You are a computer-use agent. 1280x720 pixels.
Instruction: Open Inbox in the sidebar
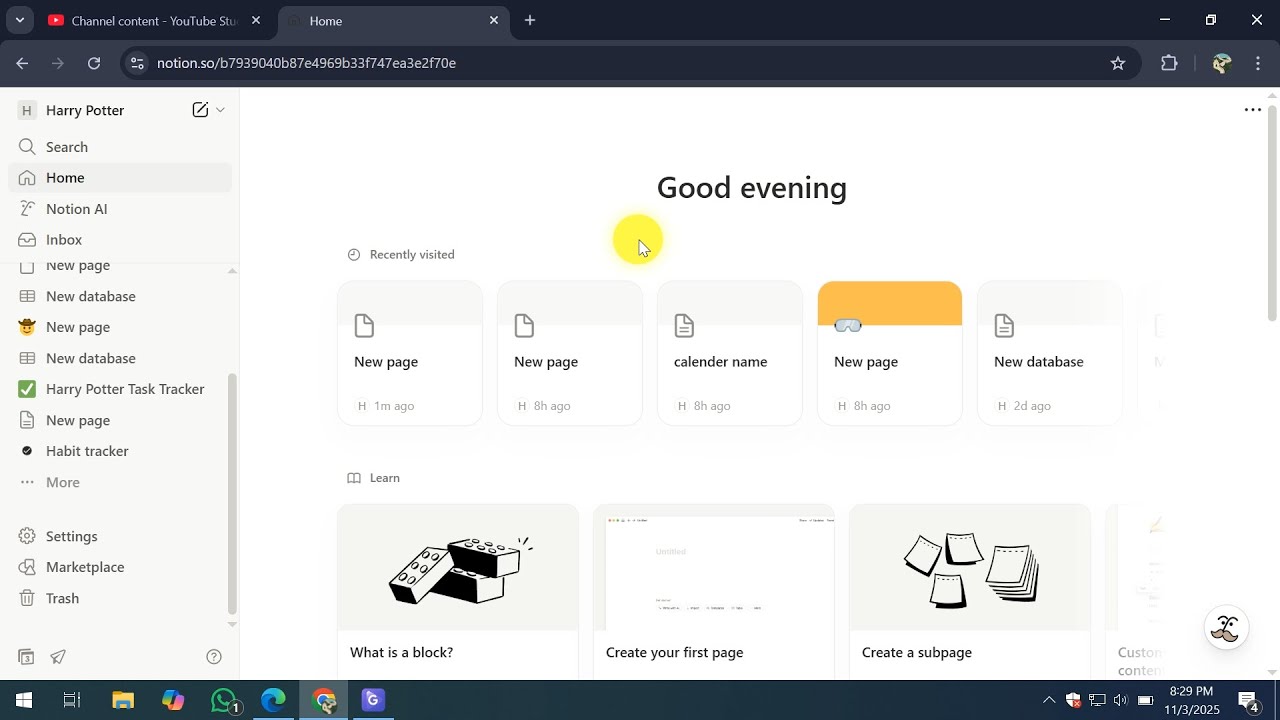[x=120, y=240]
